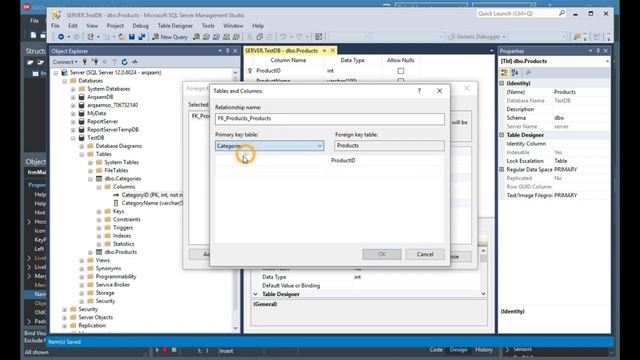
Task: Click the Object Explorer vertical scrollbar
Action: tap(236, 200)
